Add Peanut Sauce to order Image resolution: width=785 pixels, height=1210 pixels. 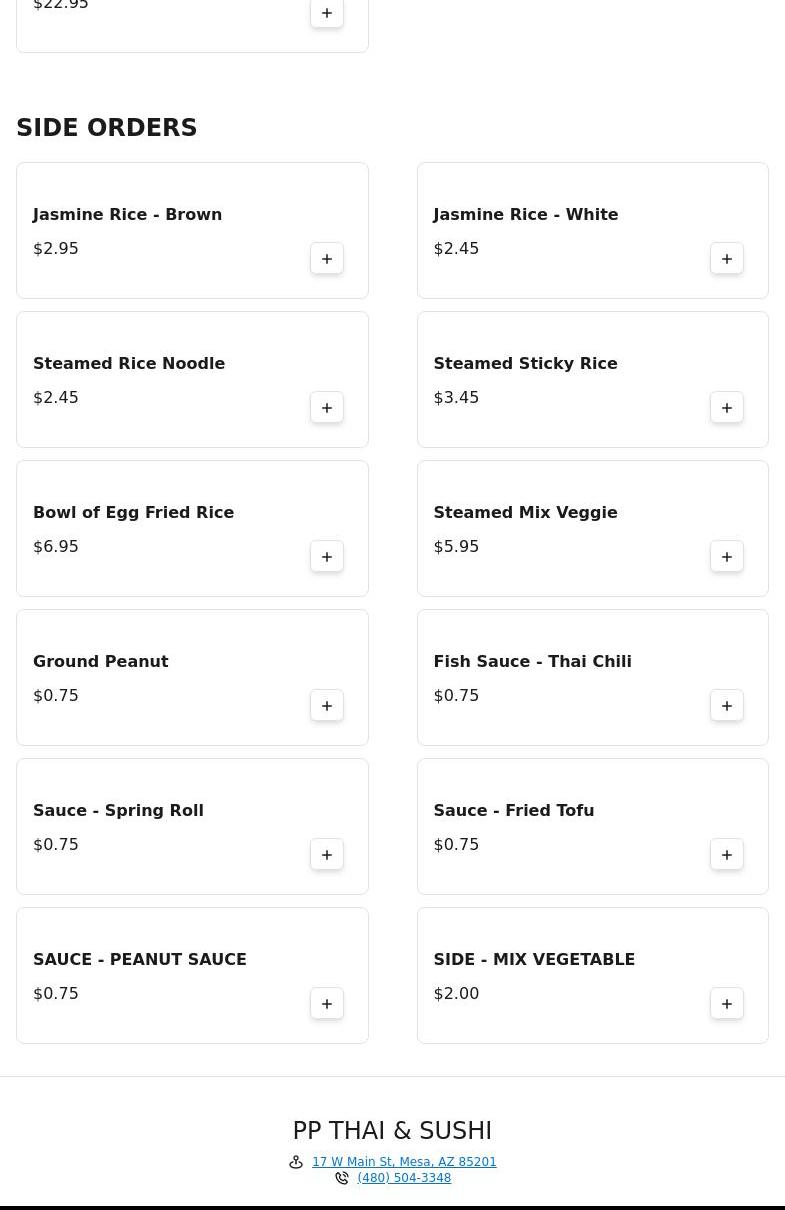coord(327,1004)
